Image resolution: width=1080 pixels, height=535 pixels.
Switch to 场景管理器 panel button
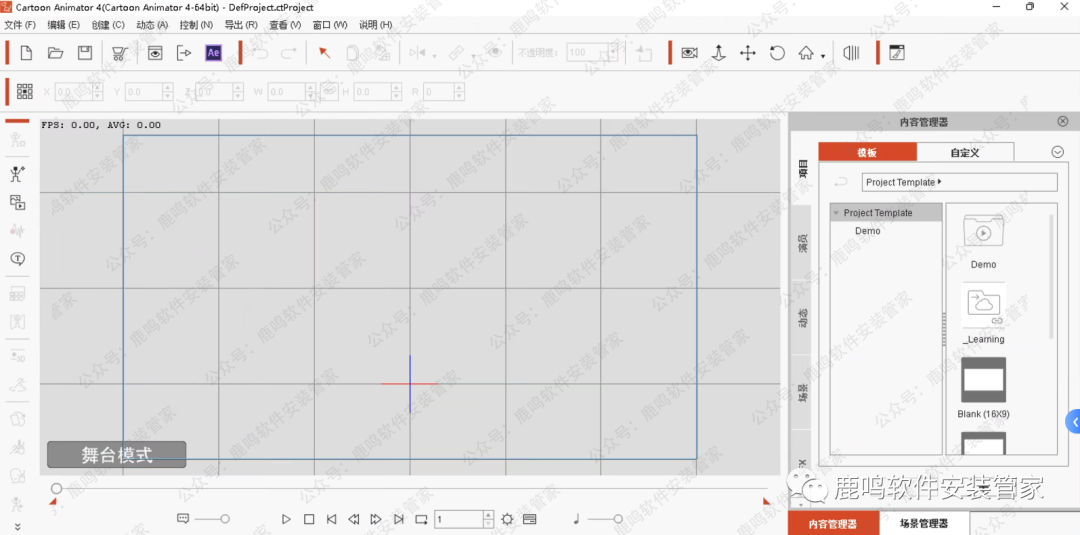[x=924, y=523]
